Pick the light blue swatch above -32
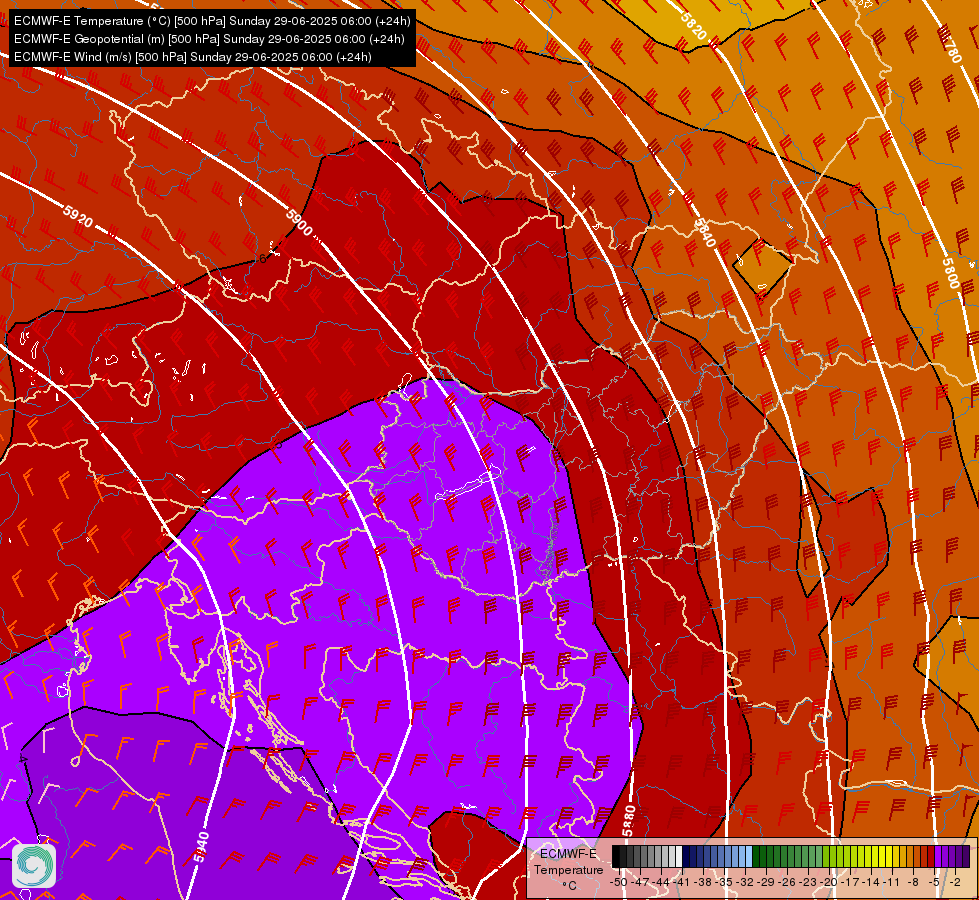 749,857
